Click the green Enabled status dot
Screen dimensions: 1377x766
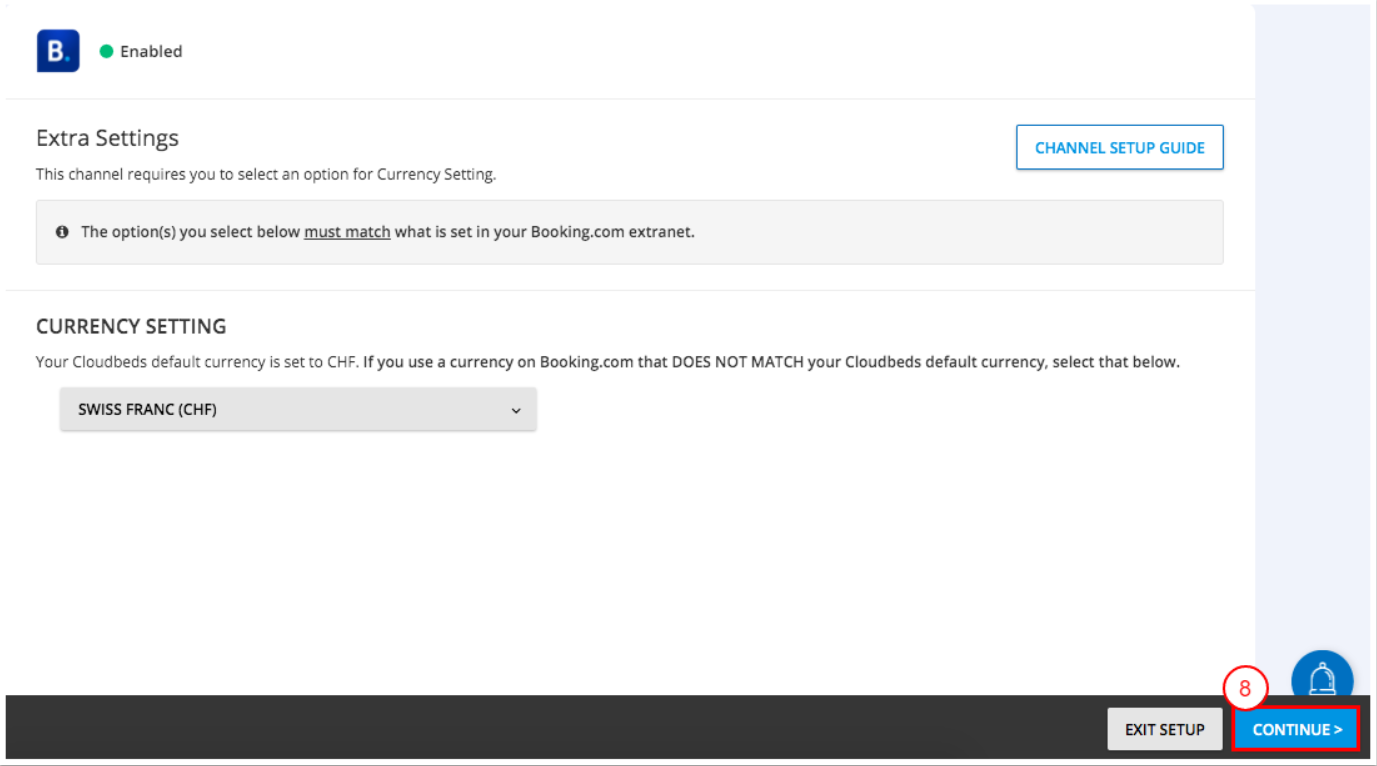[x=106, y=51]
